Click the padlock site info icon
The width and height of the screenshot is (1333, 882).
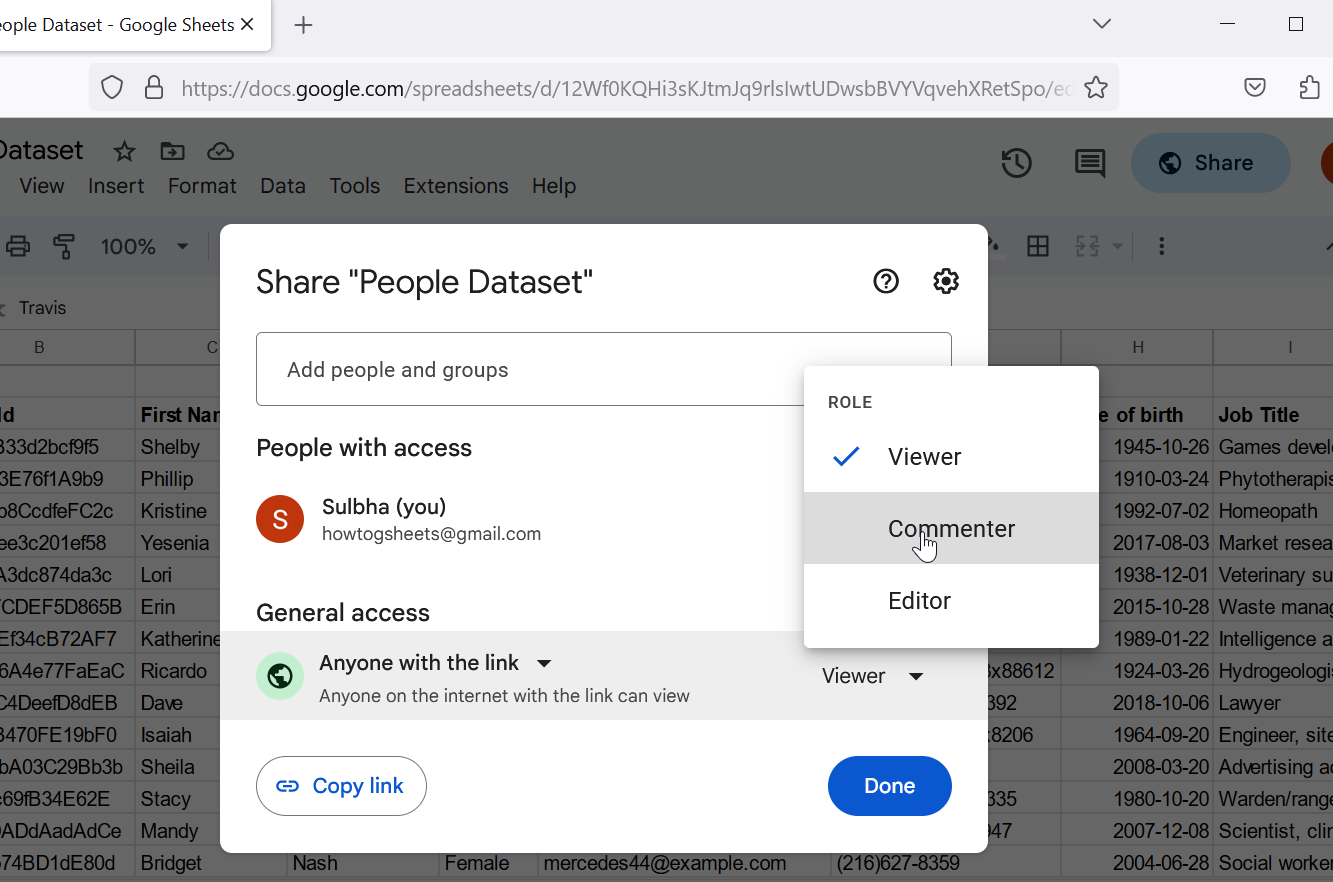[x=154, y=88]
